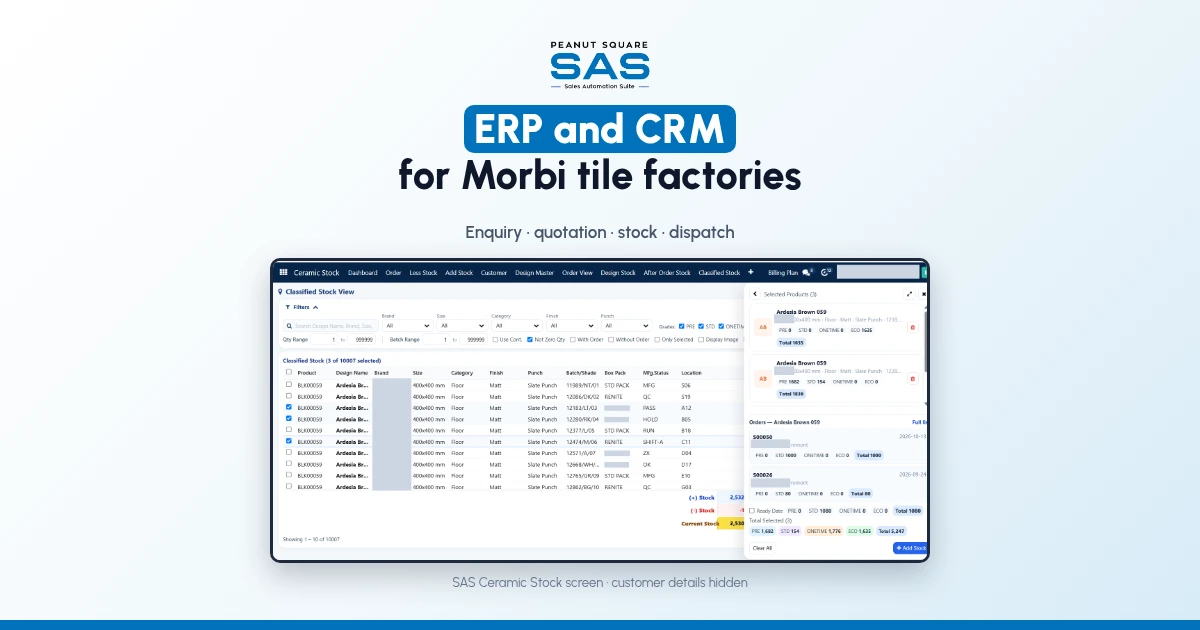The image size is (1200, 630).
Task: Toggle the select-all checkbox in table header
Action: pyautogui.click(x=289, y=372)
